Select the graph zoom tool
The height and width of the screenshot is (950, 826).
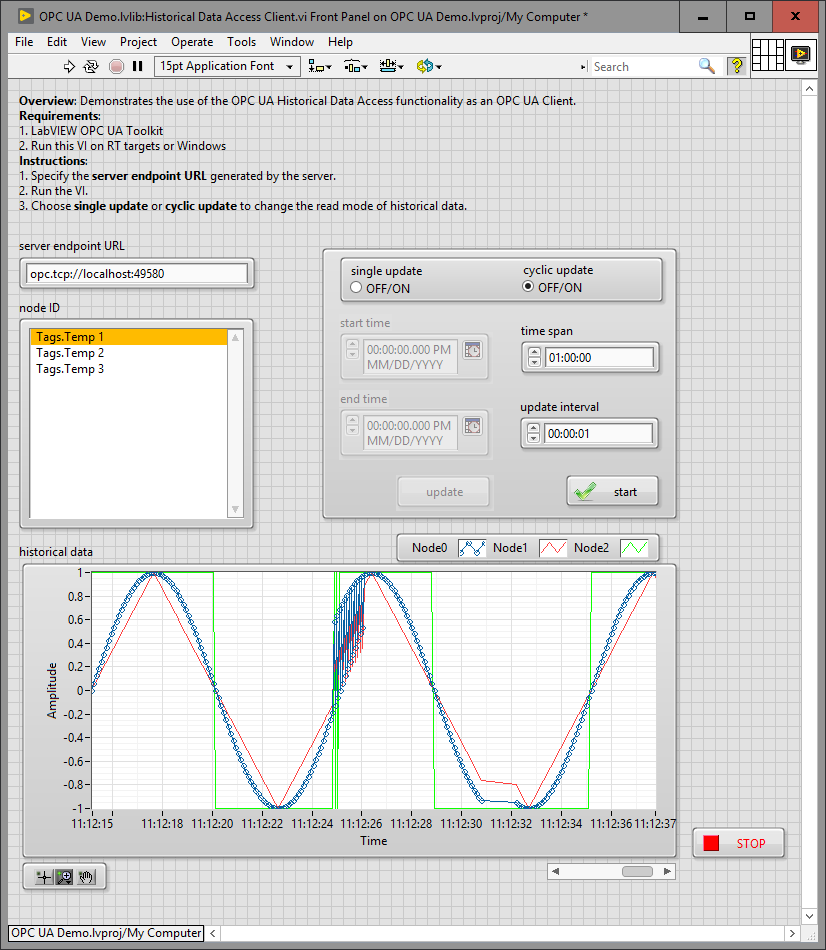tap(64, 877)
